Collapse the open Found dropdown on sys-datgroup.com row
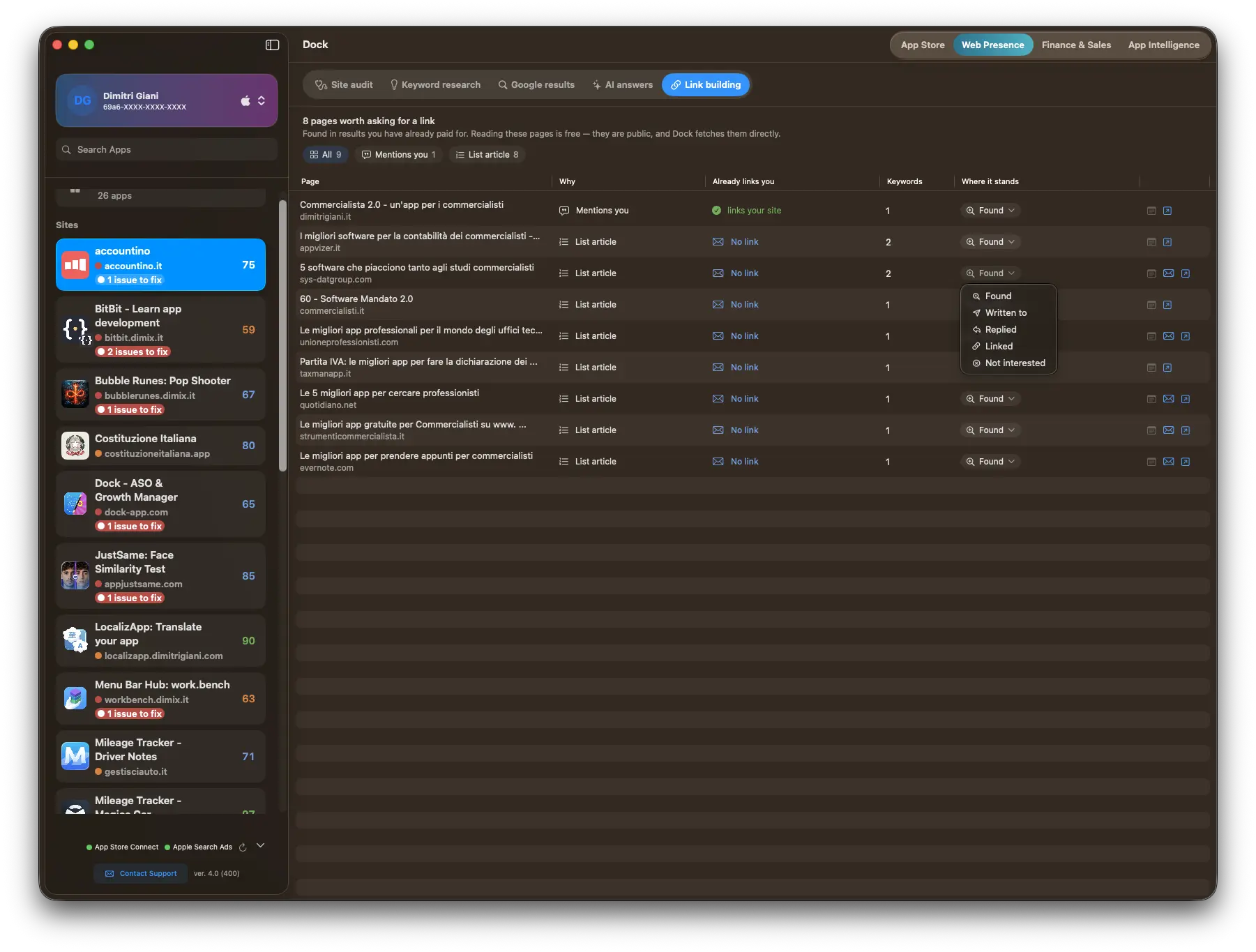This screenshot has width=1256, height=952. tap(990, 273)
